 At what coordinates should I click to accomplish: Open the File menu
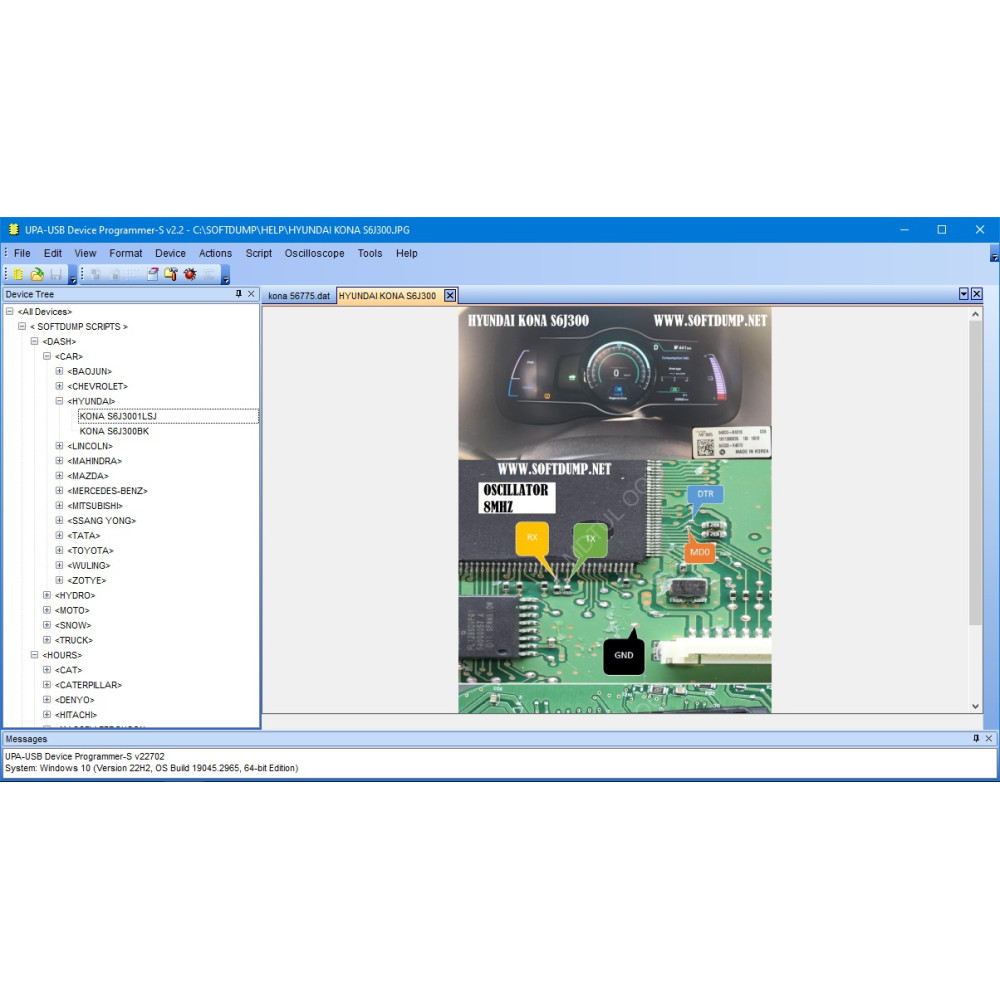[22, 253]
